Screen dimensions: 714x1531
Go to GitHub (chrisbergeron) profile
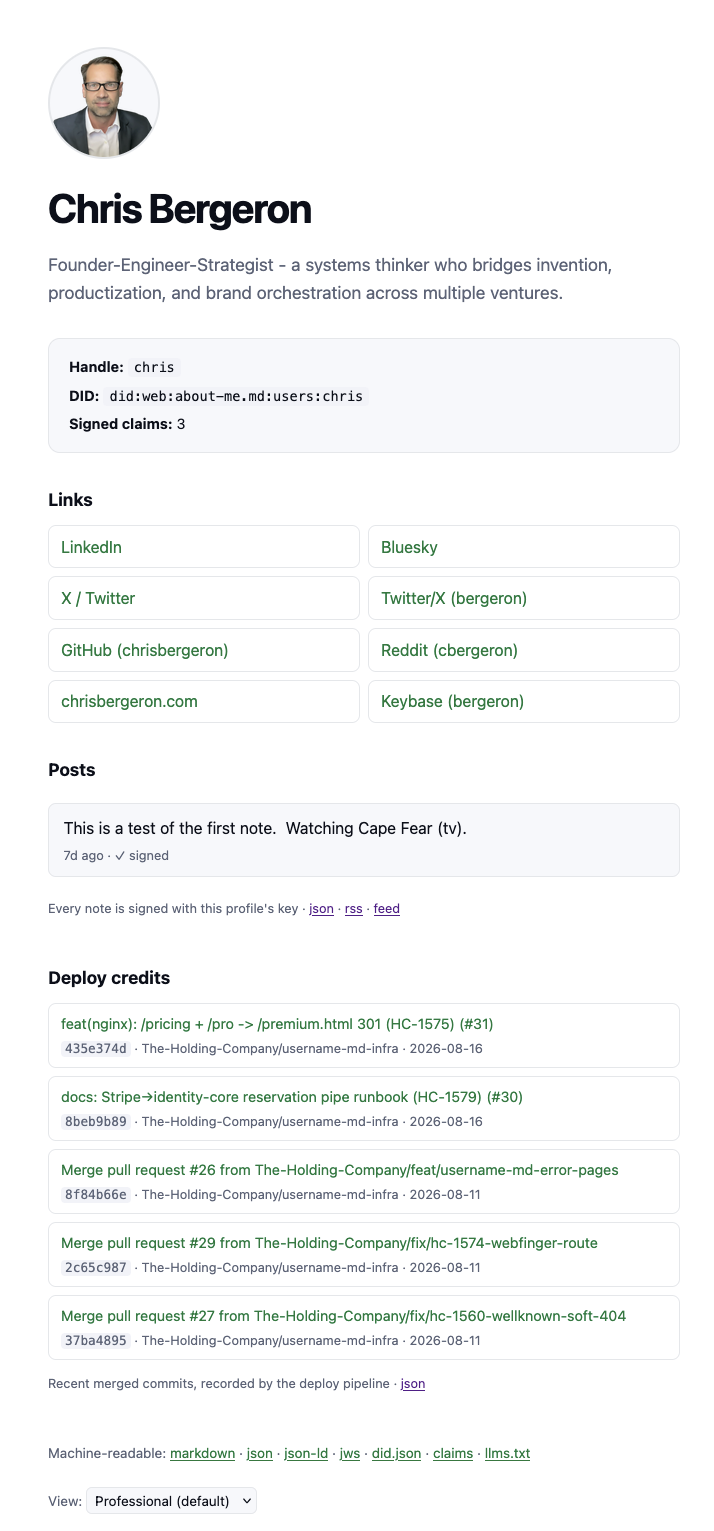(204, 650)
